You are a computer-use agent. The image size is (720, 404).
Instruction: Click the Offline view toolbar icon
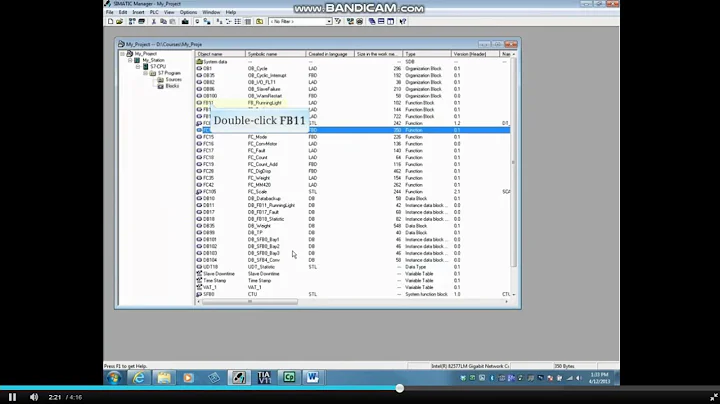(x=197, y=22)
